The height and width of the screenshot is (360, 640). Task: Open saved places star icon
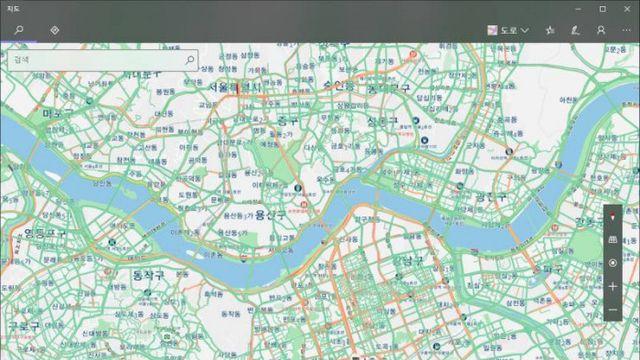(550, 30)
